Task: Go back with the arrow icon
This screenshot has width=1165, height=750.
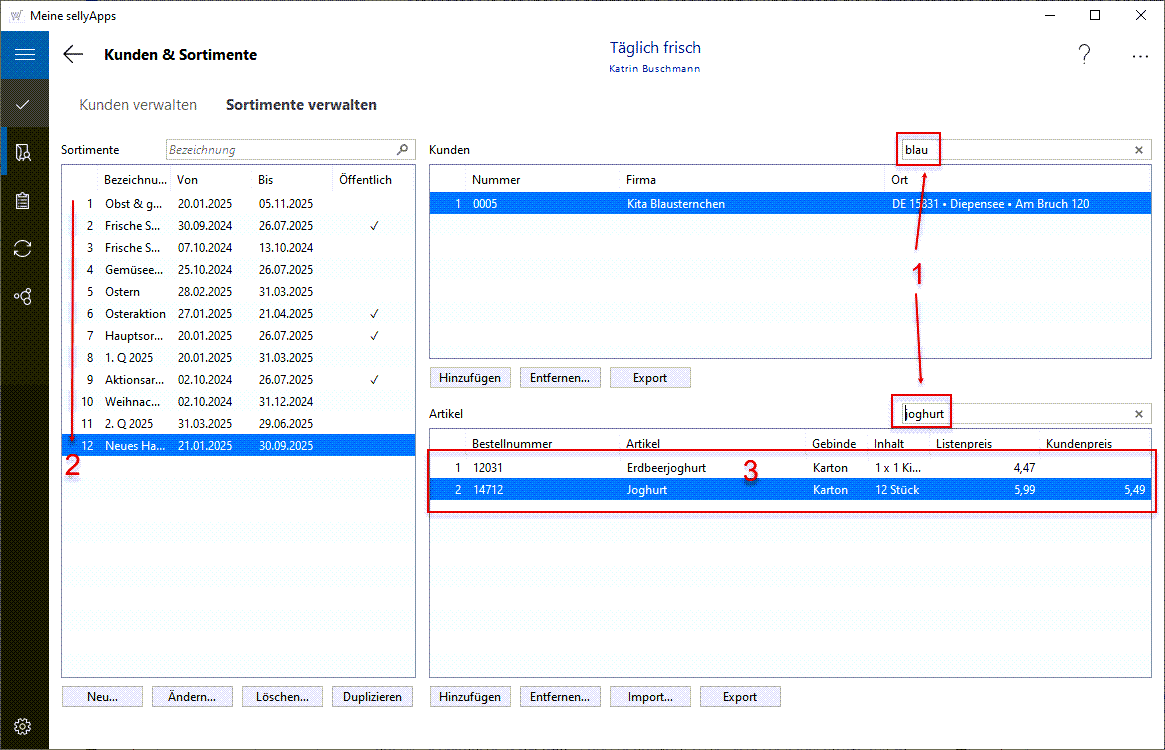Action: coord(73,55)
